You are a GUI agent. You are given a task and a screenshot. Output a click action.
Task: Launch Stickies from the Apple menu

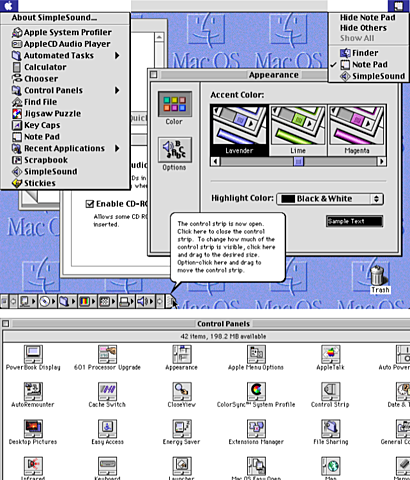pos(65,183)
